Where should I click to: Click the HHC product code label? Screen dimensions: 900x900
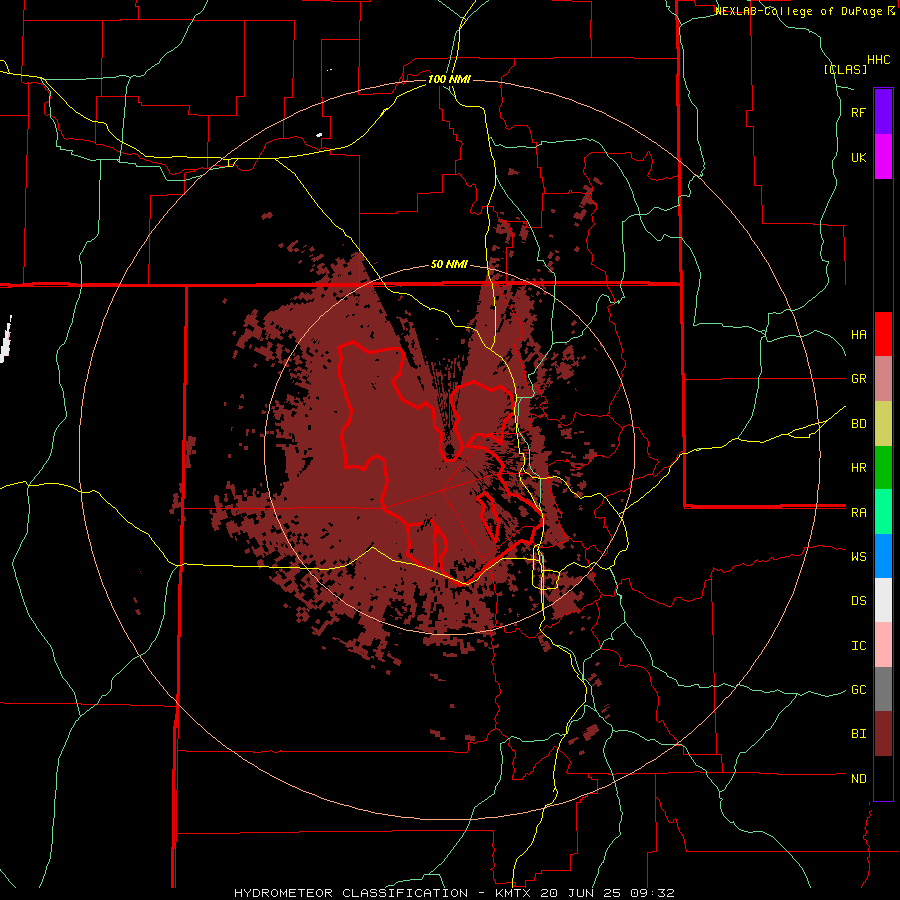click(878, 60)
